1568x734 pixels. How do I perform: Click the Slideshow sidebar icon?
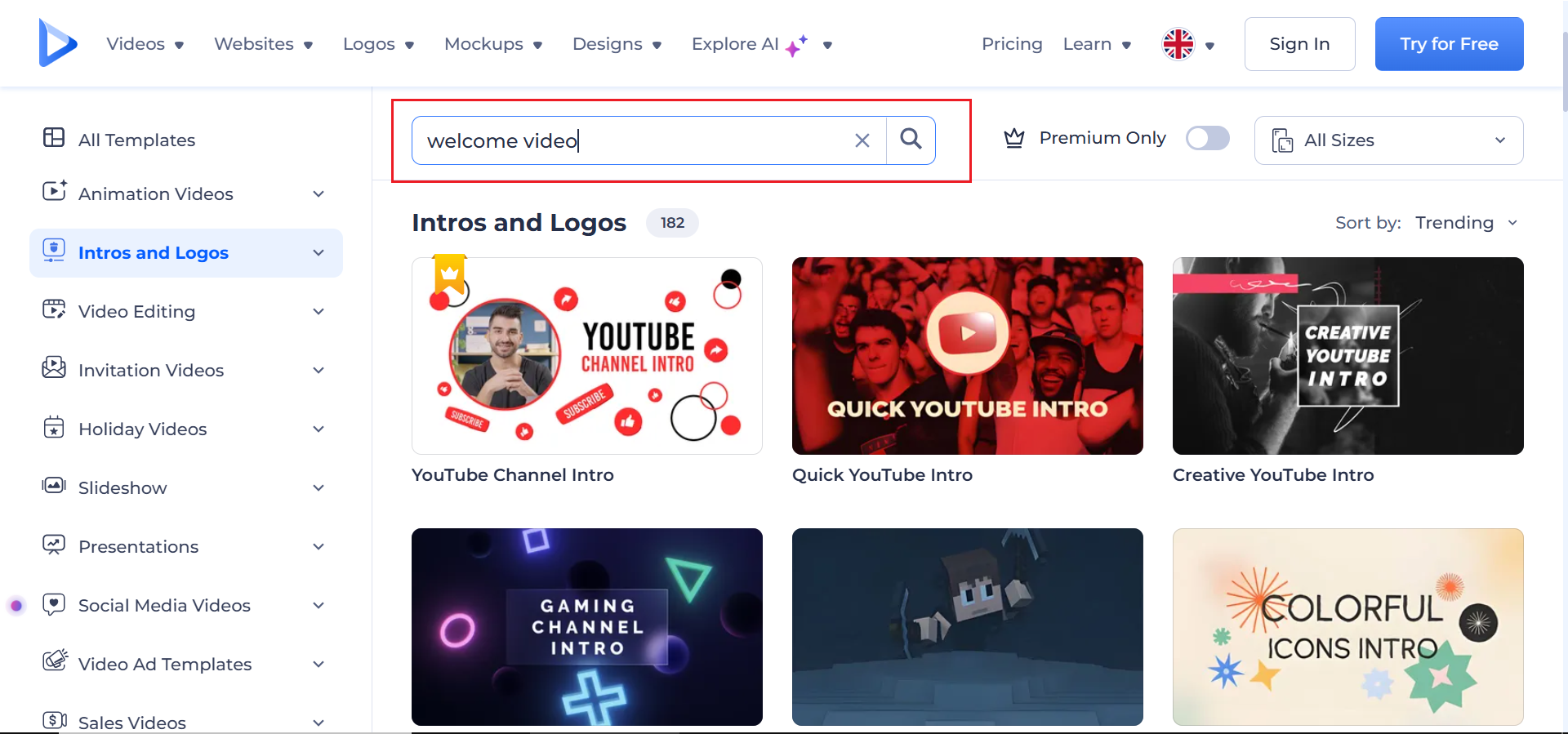(x=54, y=486)
